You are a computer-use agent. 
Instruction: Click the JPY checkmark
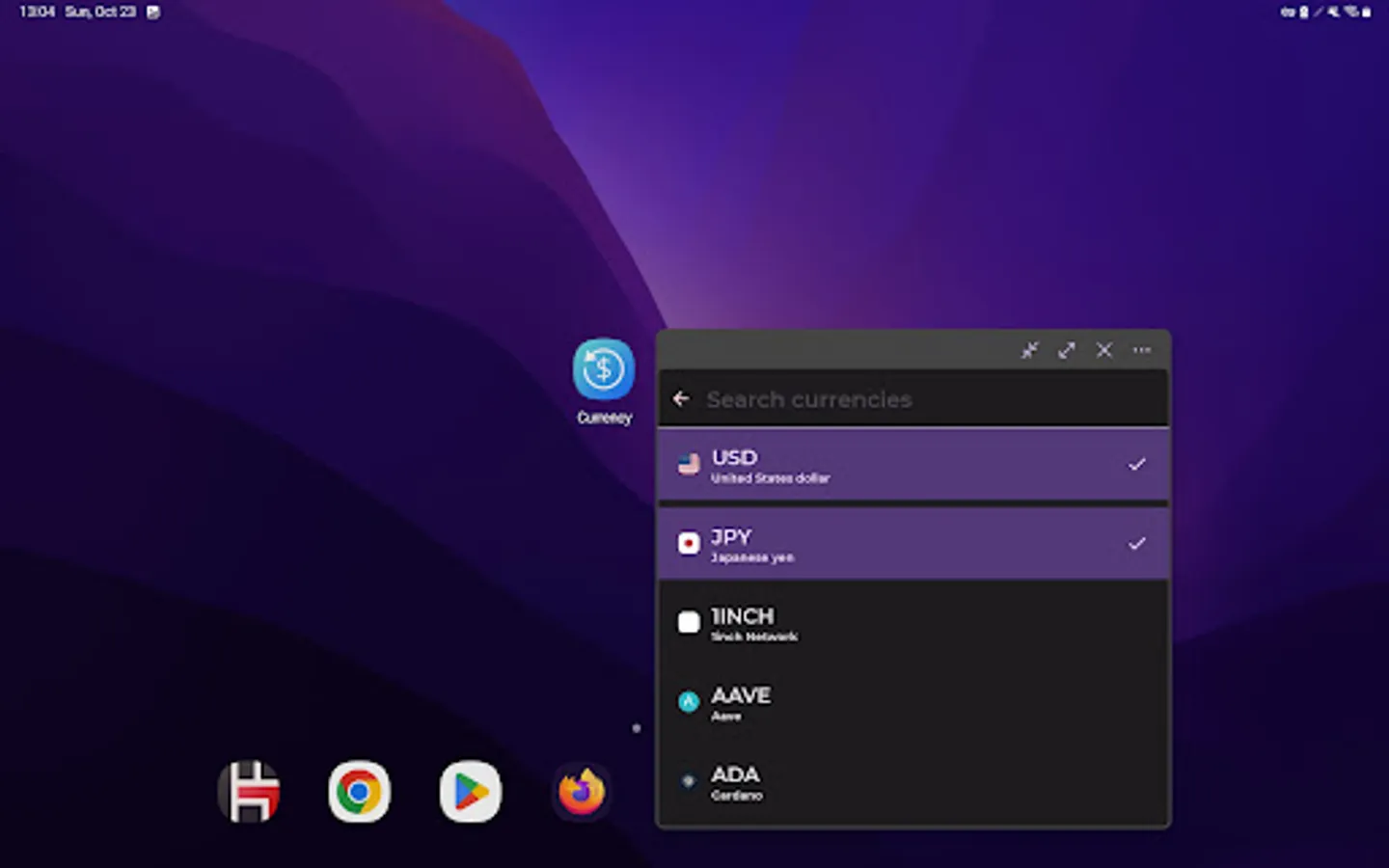coord(1137,543)
